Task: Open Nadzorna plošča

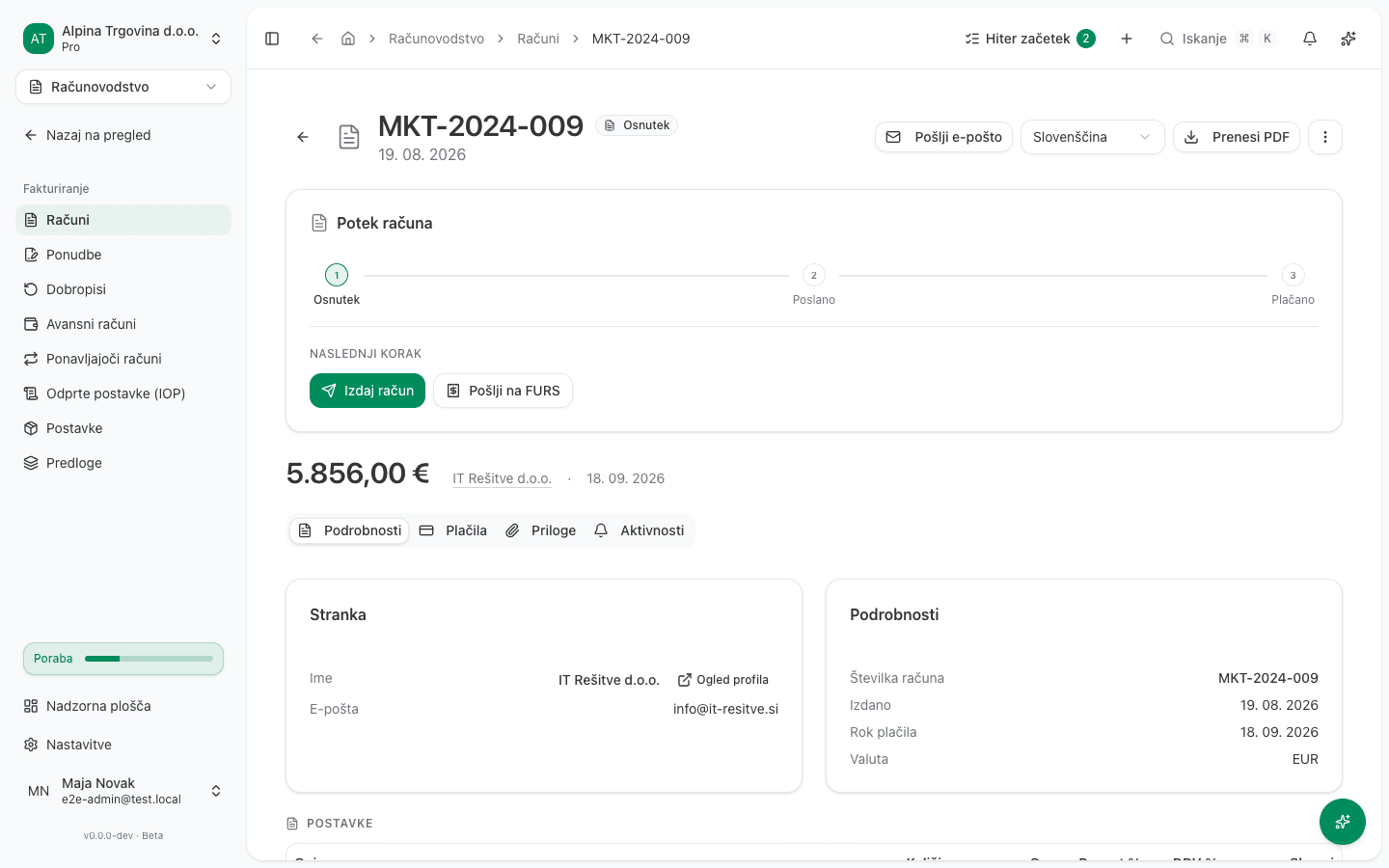Action: pos(123,706)
